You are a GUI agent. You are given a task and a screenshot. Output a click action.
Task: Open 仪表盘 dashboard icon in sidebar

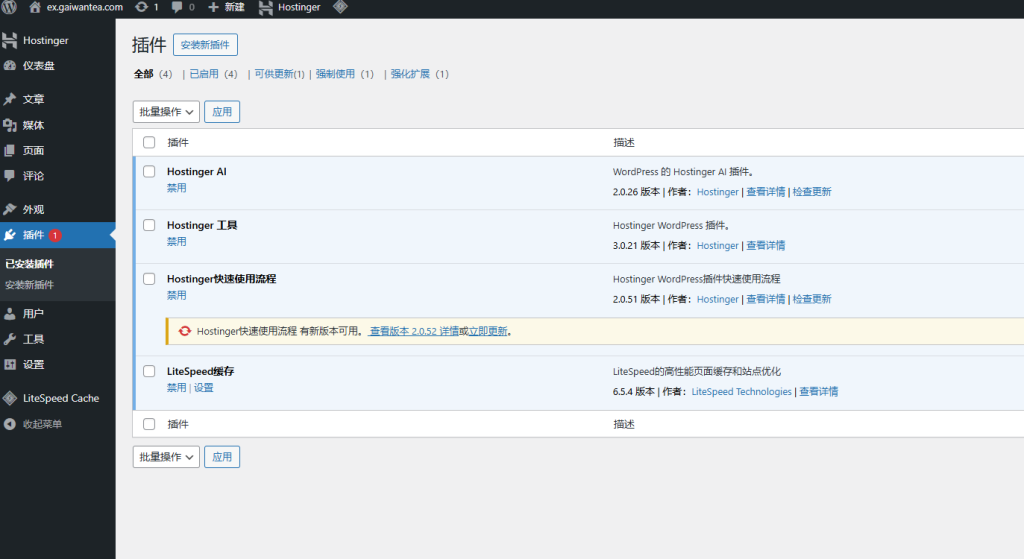[x=10, y=66]
